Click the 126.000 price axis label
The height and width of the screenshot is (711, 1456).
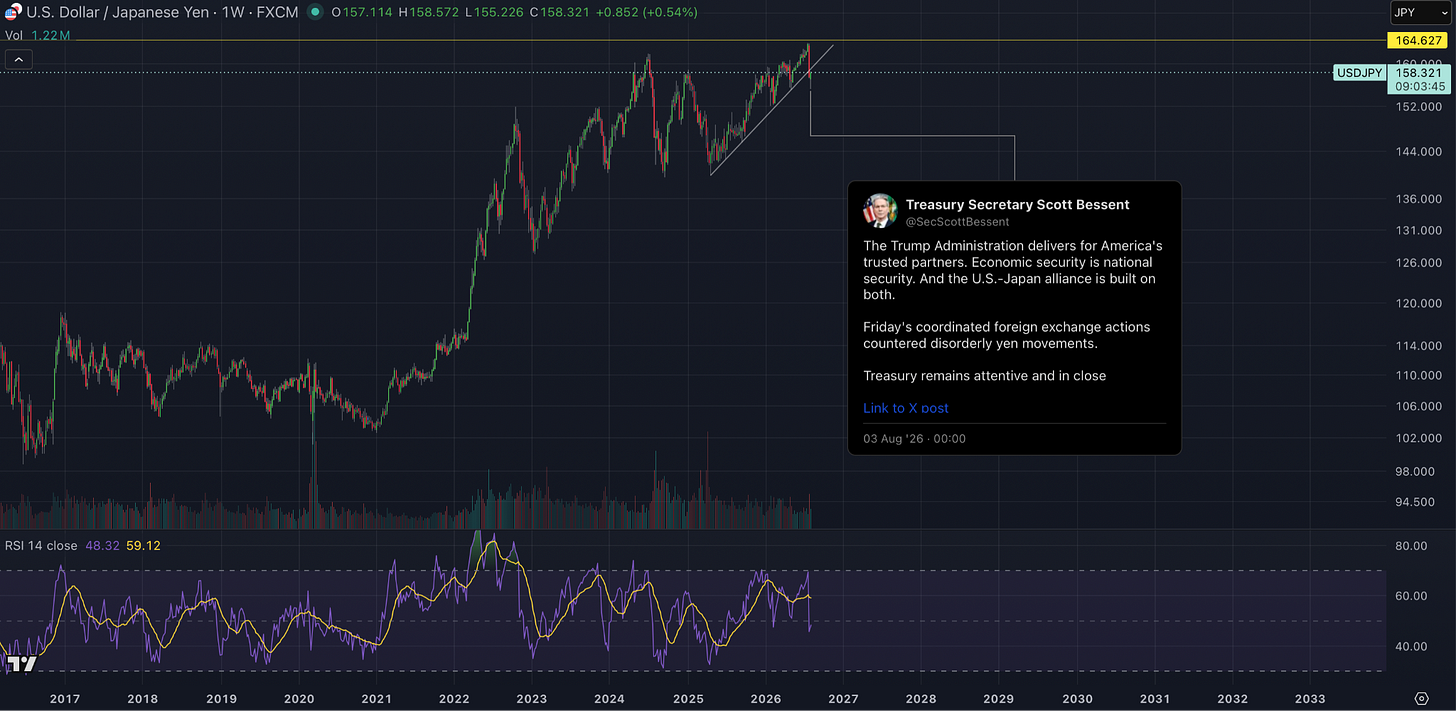tap(1418, 263)
